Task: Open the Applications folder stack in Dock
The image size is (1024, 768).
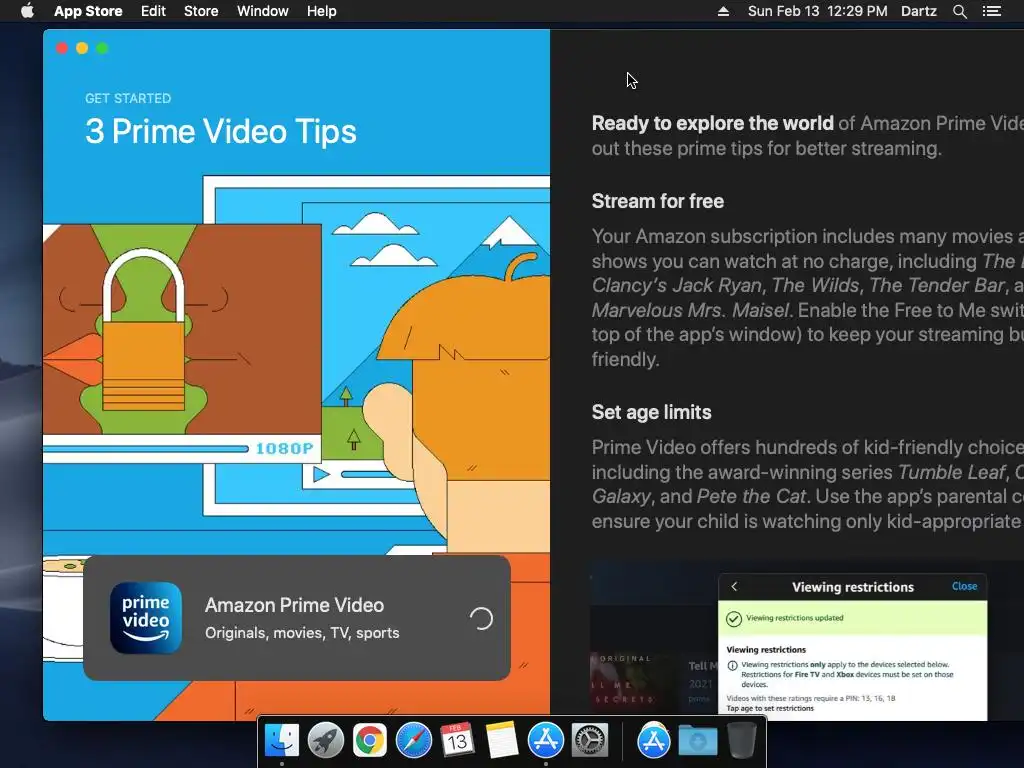Action: click(x=654, y=741)
